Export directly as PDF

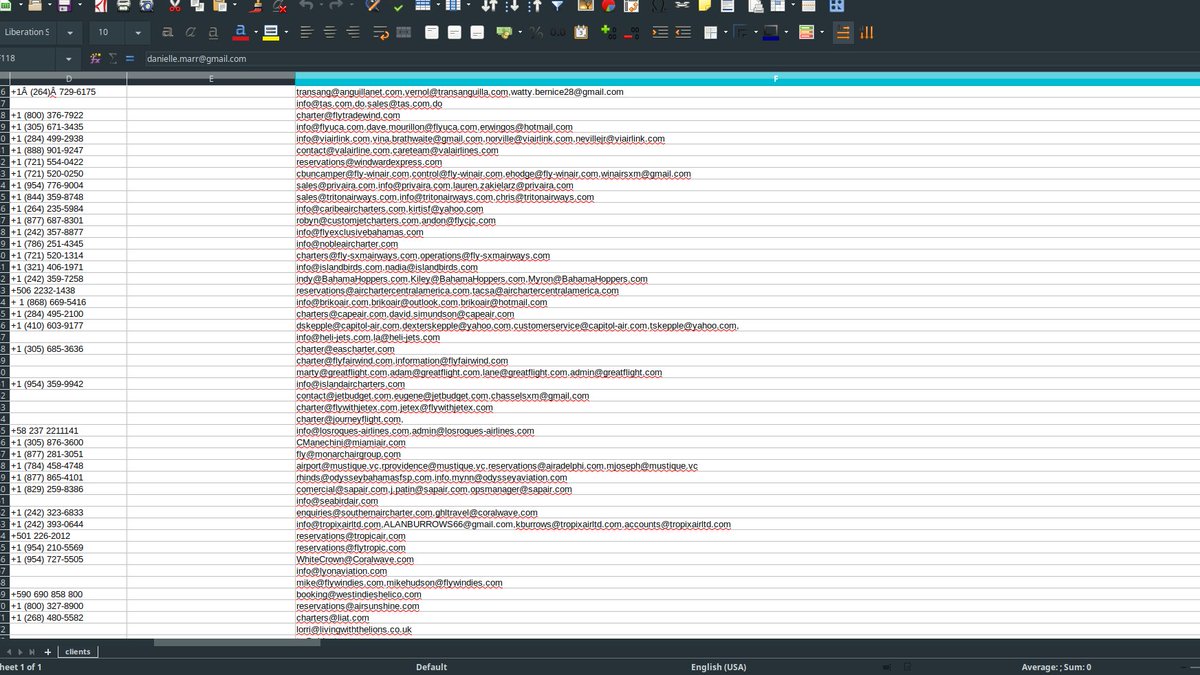click(x=101, y=6)
